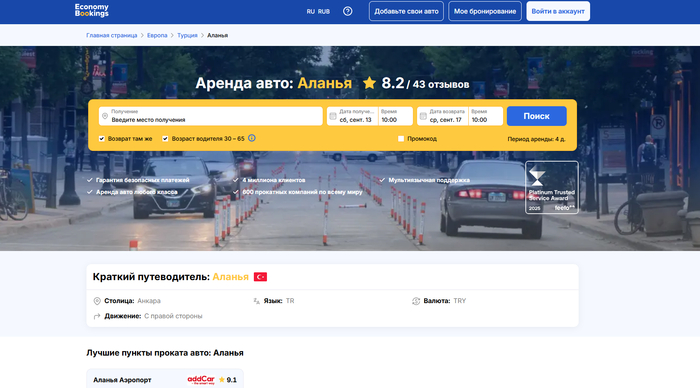Click the pickup location input field
The height and width of the screenshot is (388, 700).
click(x=211, y=116)
